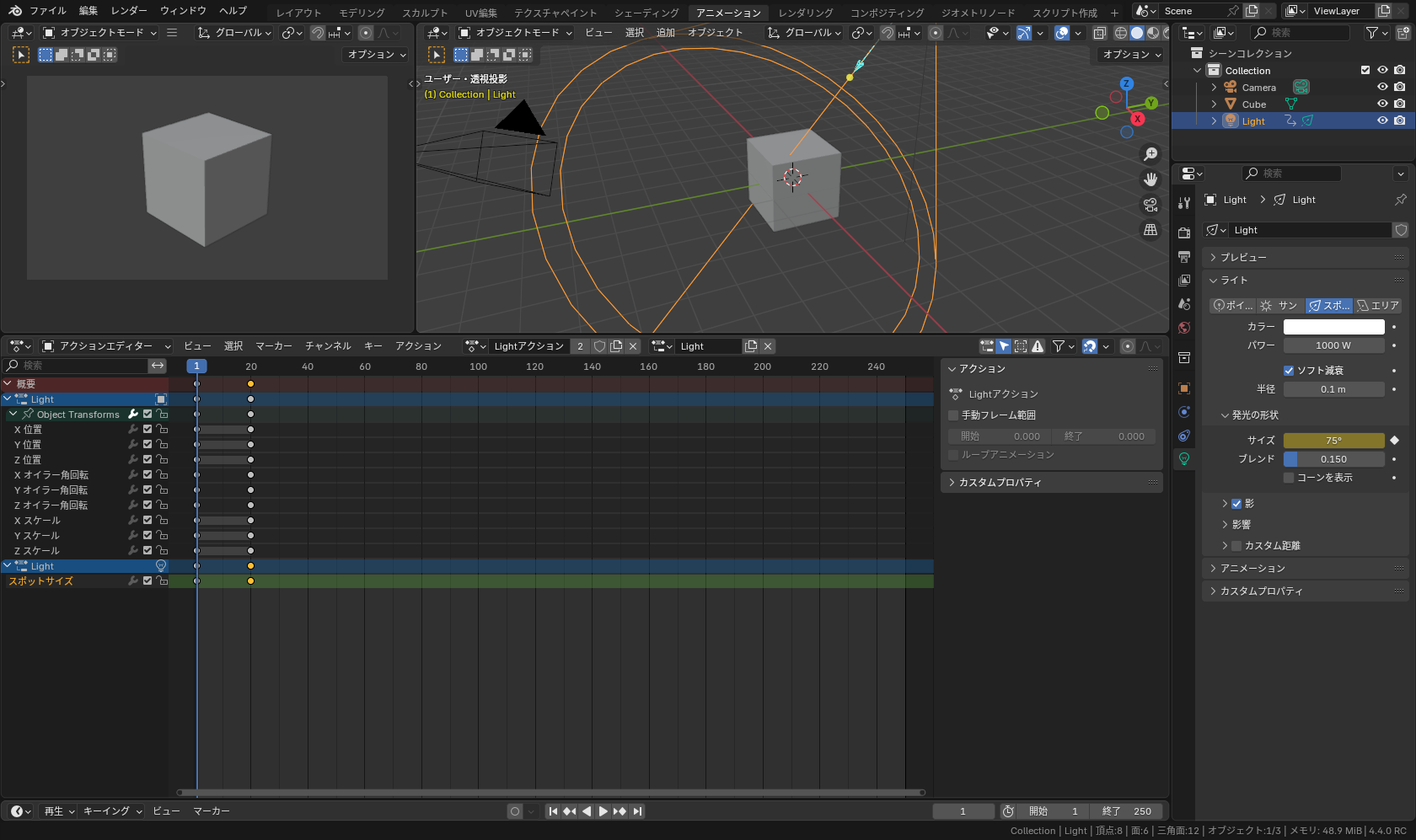Open the レンダー menu
Screen dimensions: 1416x840
pyautogui.click(x=129, y=11)
